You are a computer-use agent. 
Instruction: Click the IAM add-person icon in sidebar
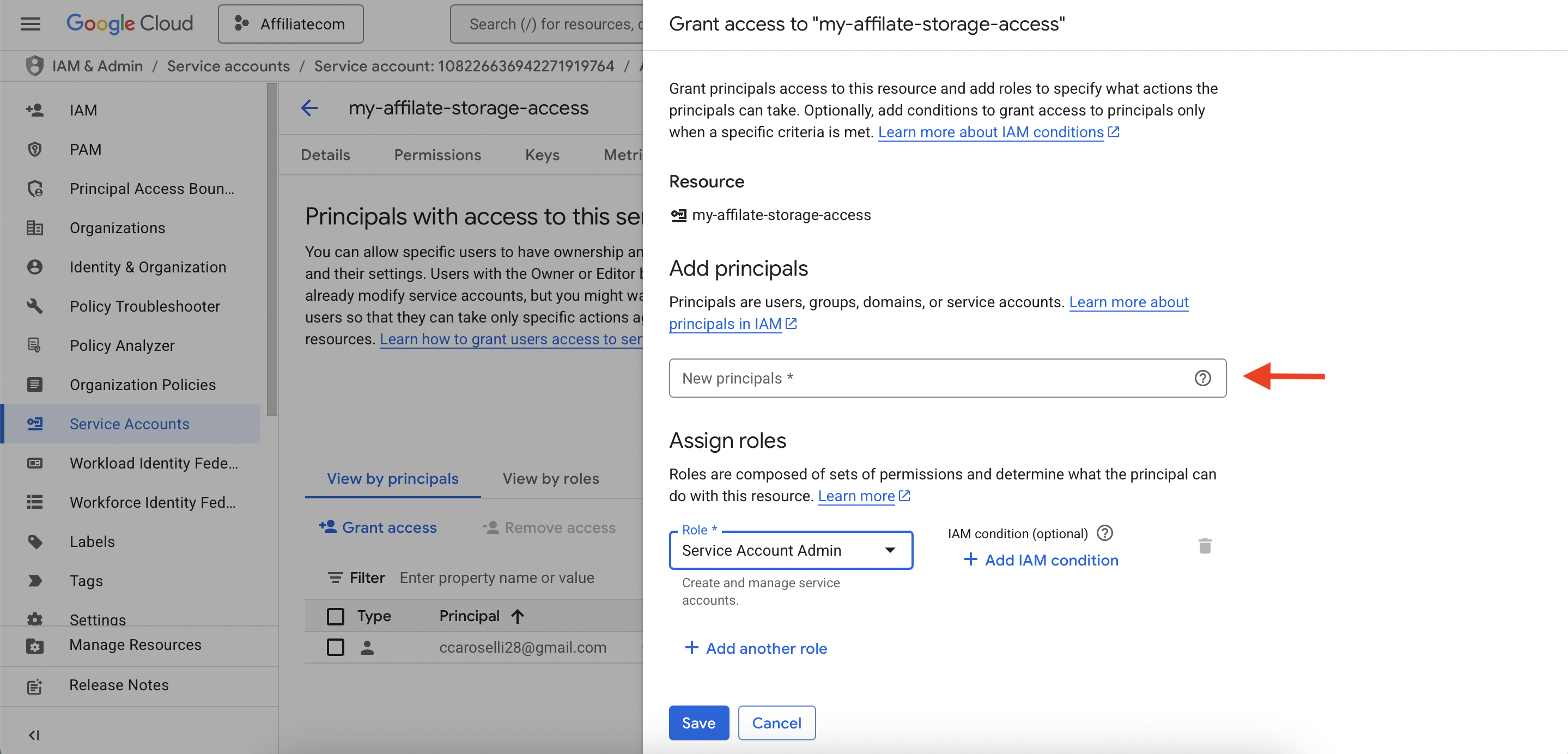pos(35,110)
